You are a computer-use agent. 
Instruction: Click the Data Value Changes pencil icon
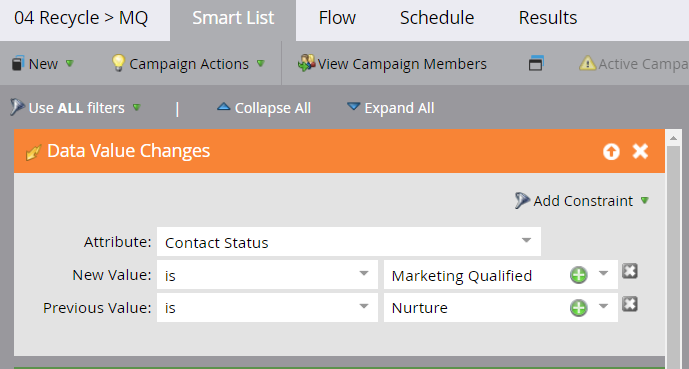click(x=33, y=152)
